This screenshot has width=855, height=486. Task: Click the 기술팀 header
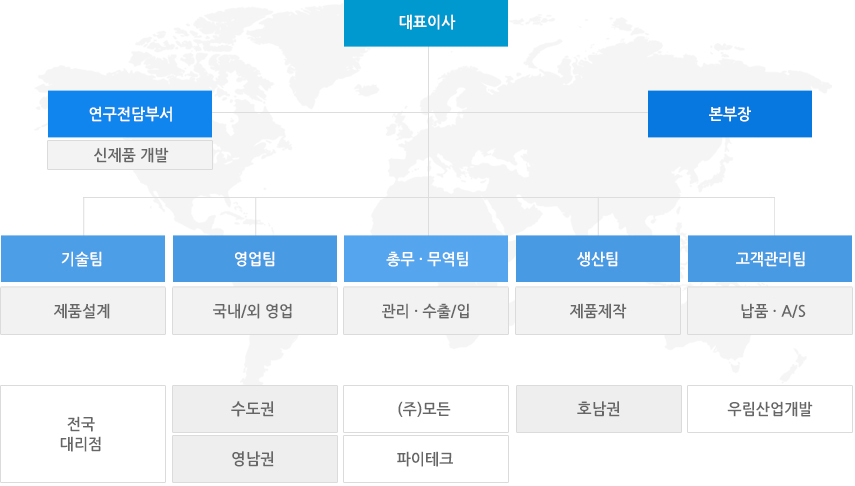pos(83,259)
